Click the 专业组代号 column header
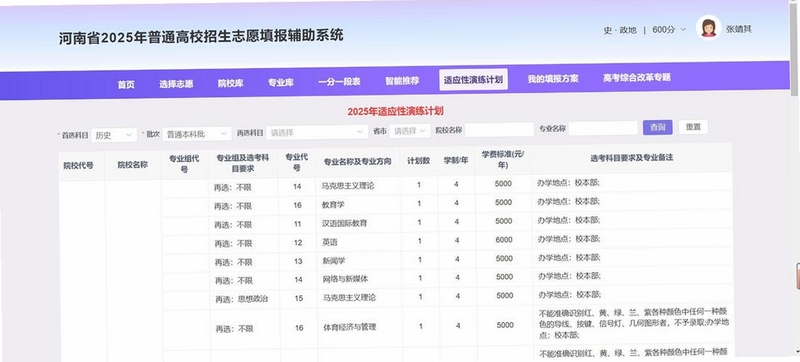This screenshot has height=362, width=800. [x=184, y=164]
